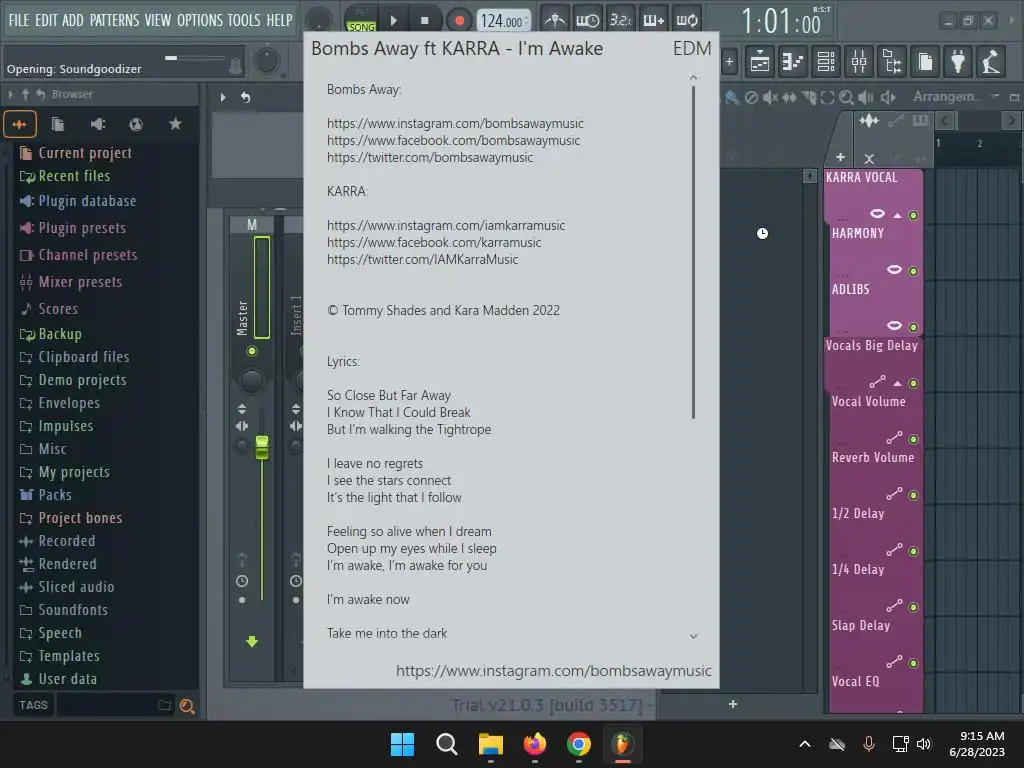Toggle the 1/2 Delay track mute LED
This screenshot has width=1024, height=768.
[913, 551]
